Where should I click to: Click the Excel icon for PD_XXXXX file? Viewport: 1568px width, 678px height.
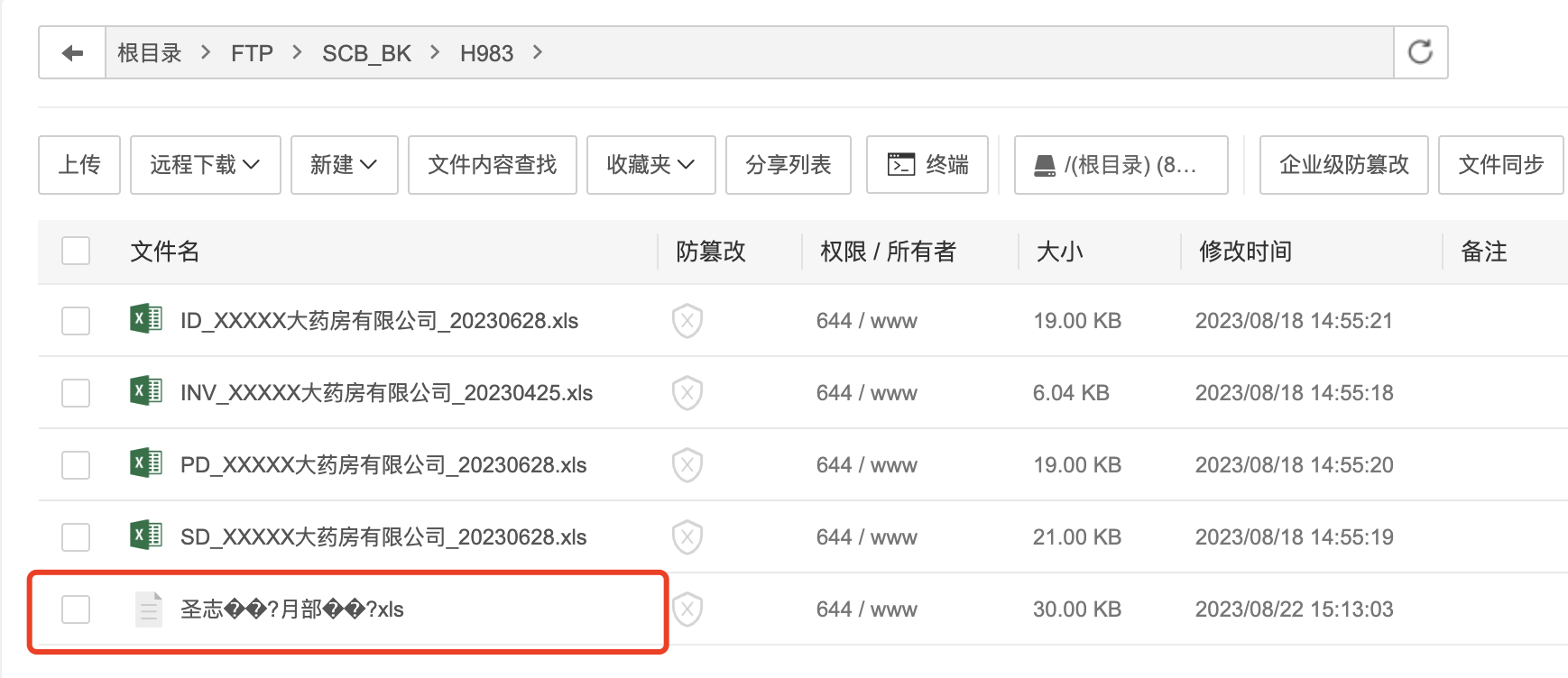pos(146,463)
